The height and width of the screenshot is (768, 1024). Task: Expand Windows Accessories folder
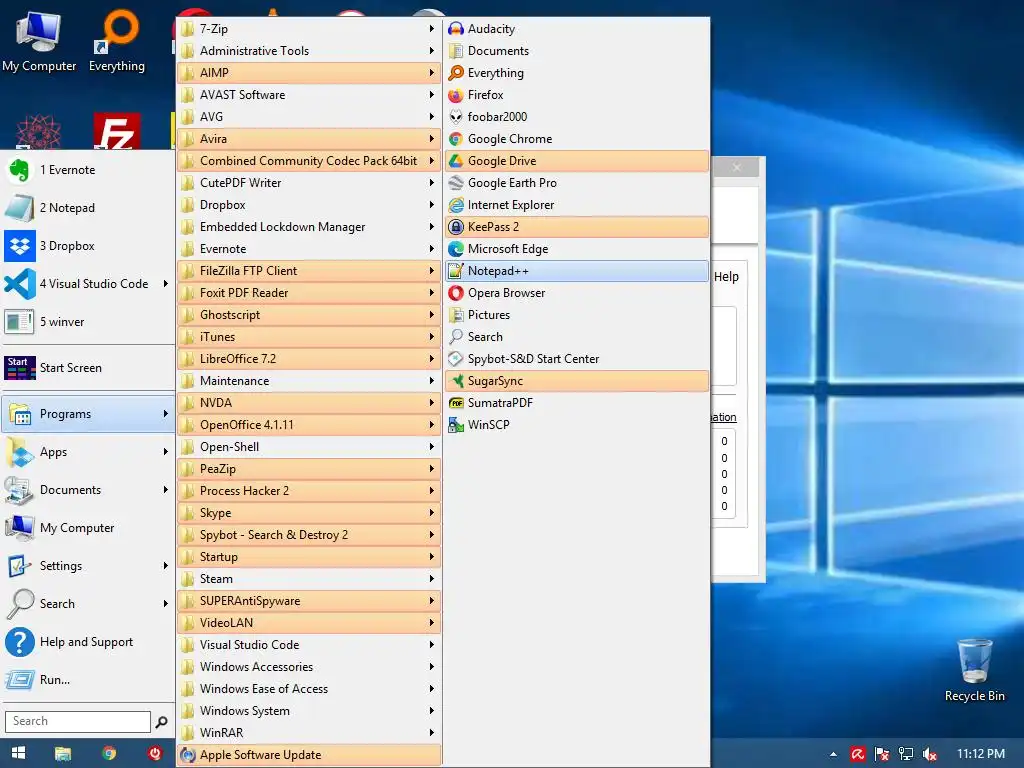tap(309, 667)
